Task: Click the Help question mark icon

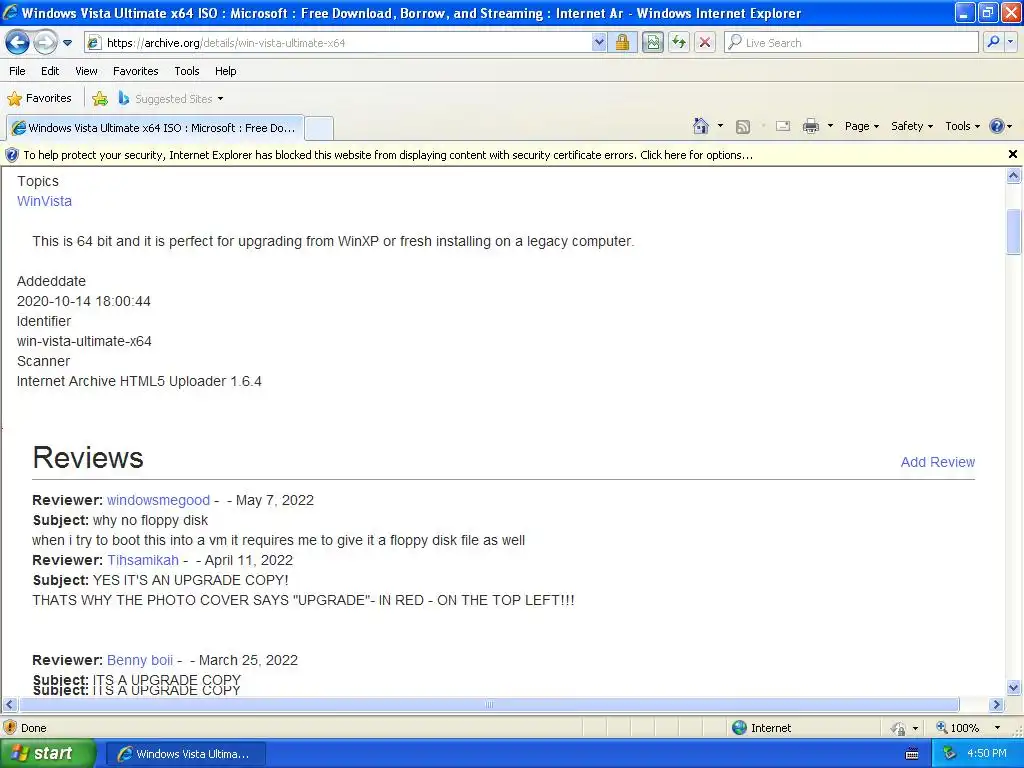Action: [x=997, y=127]
